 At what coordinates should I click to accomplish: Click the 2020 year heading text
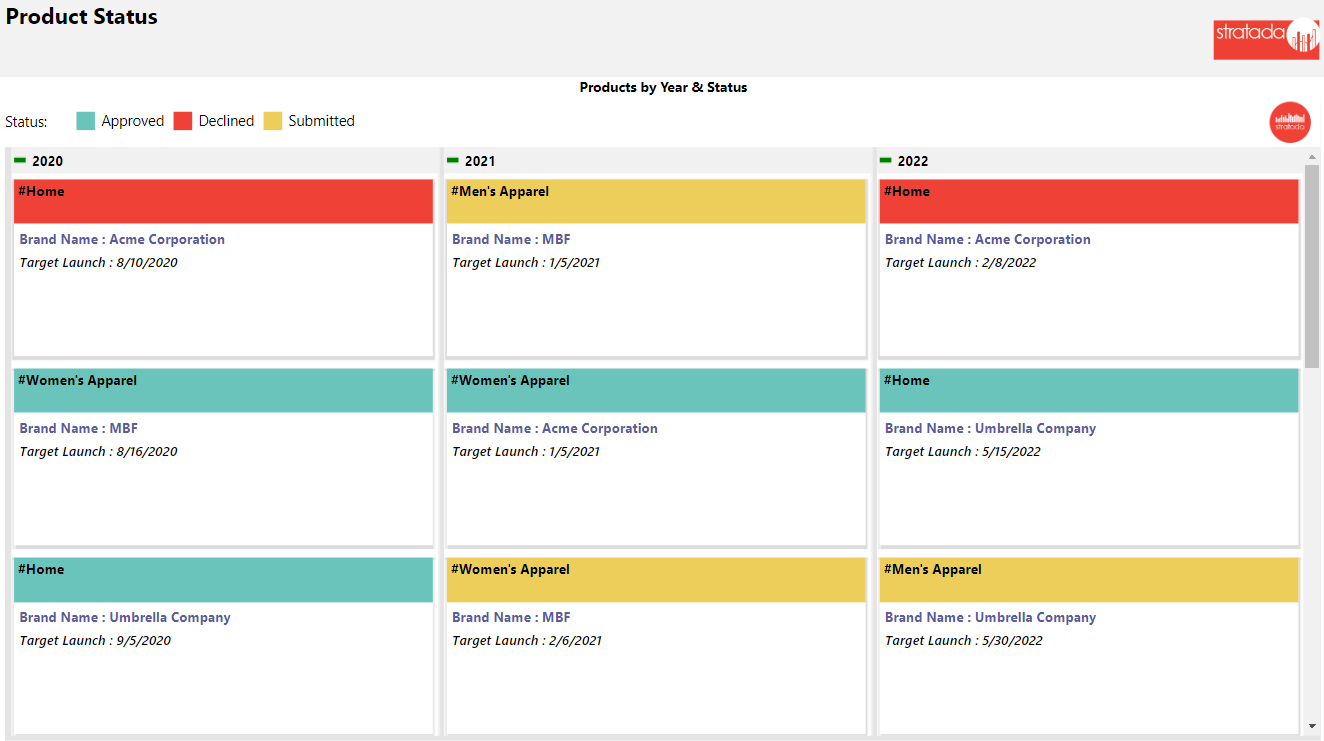(x=47, y=161)
